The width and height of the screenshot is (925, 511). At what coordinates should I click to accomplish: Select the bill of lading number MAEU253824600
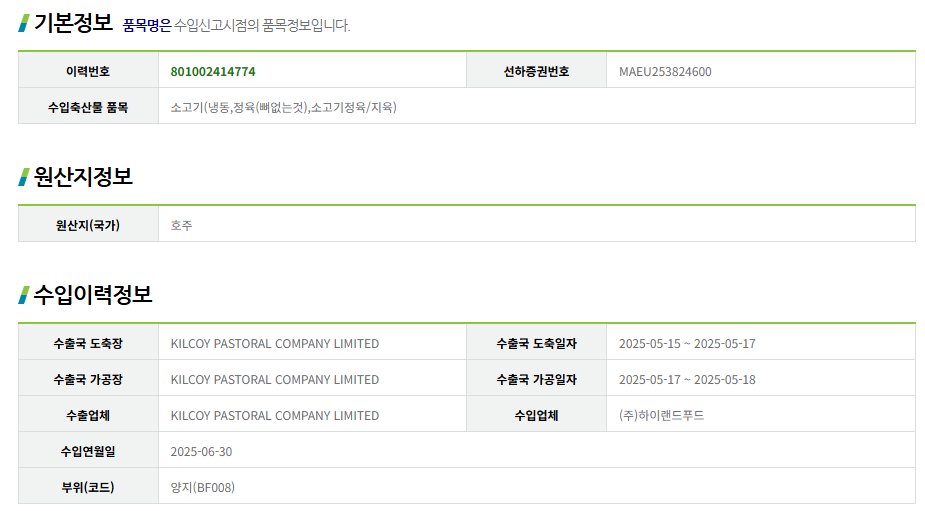click(x=665, y=71)
